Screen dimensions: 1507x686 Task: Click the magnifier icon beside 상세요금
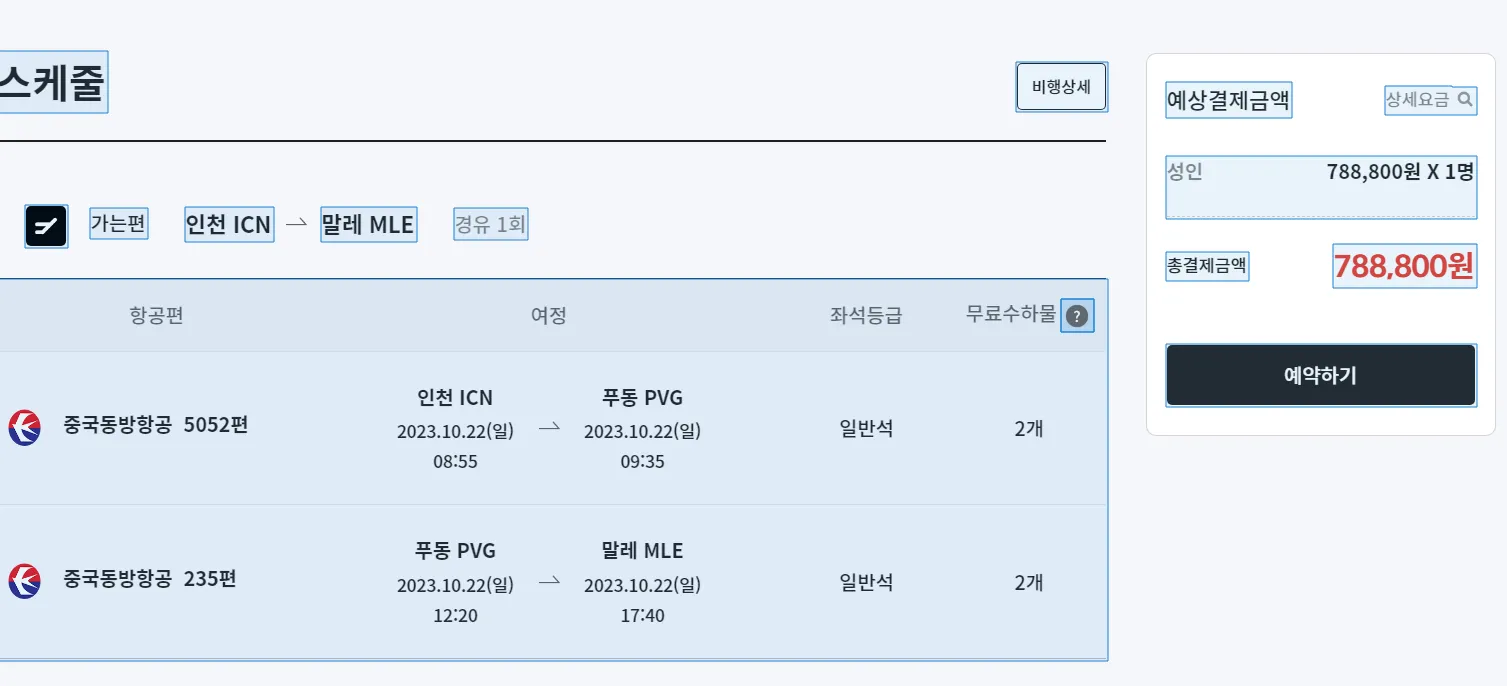pyautogui.click(x=1465, y=99)
